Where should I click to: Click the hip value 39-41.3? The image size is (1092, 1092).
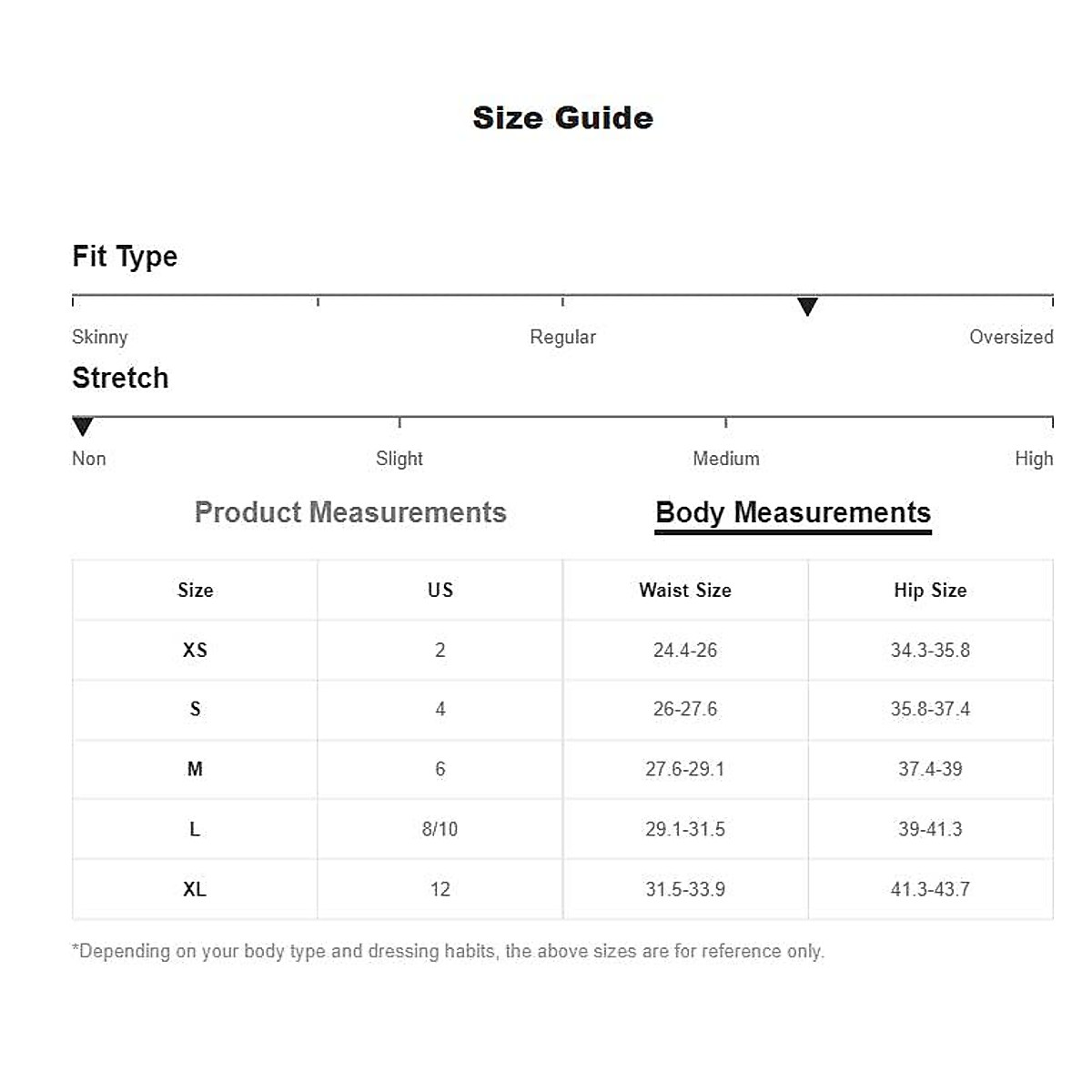[930, 829]
